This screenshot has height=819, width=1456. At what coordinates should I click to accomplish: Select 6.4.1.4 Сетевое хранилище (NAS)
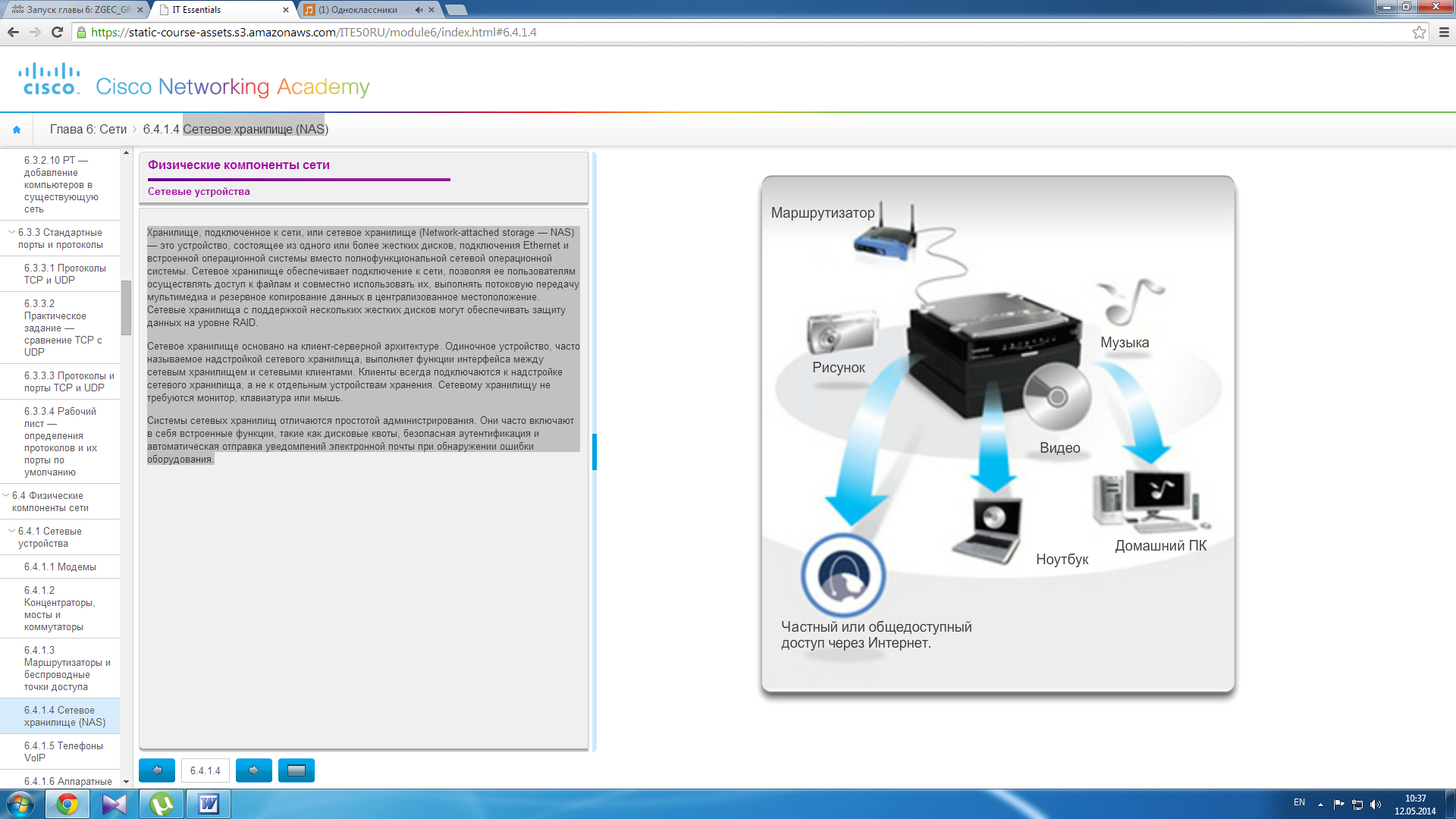61,716
